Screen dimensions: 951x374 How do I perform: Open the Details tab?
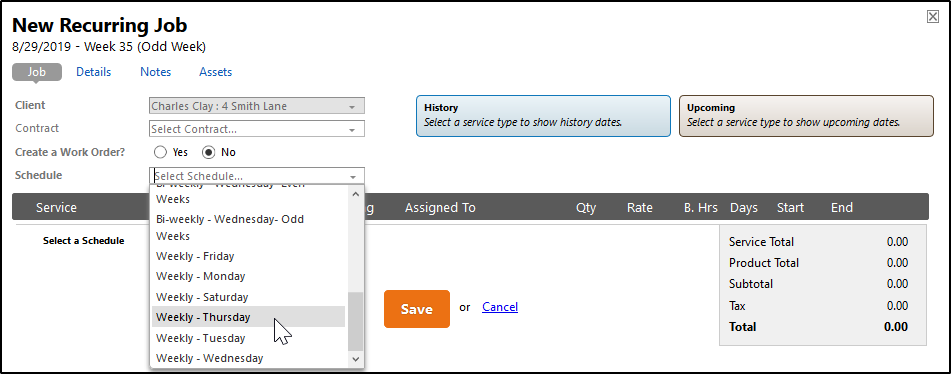point(93,72)
